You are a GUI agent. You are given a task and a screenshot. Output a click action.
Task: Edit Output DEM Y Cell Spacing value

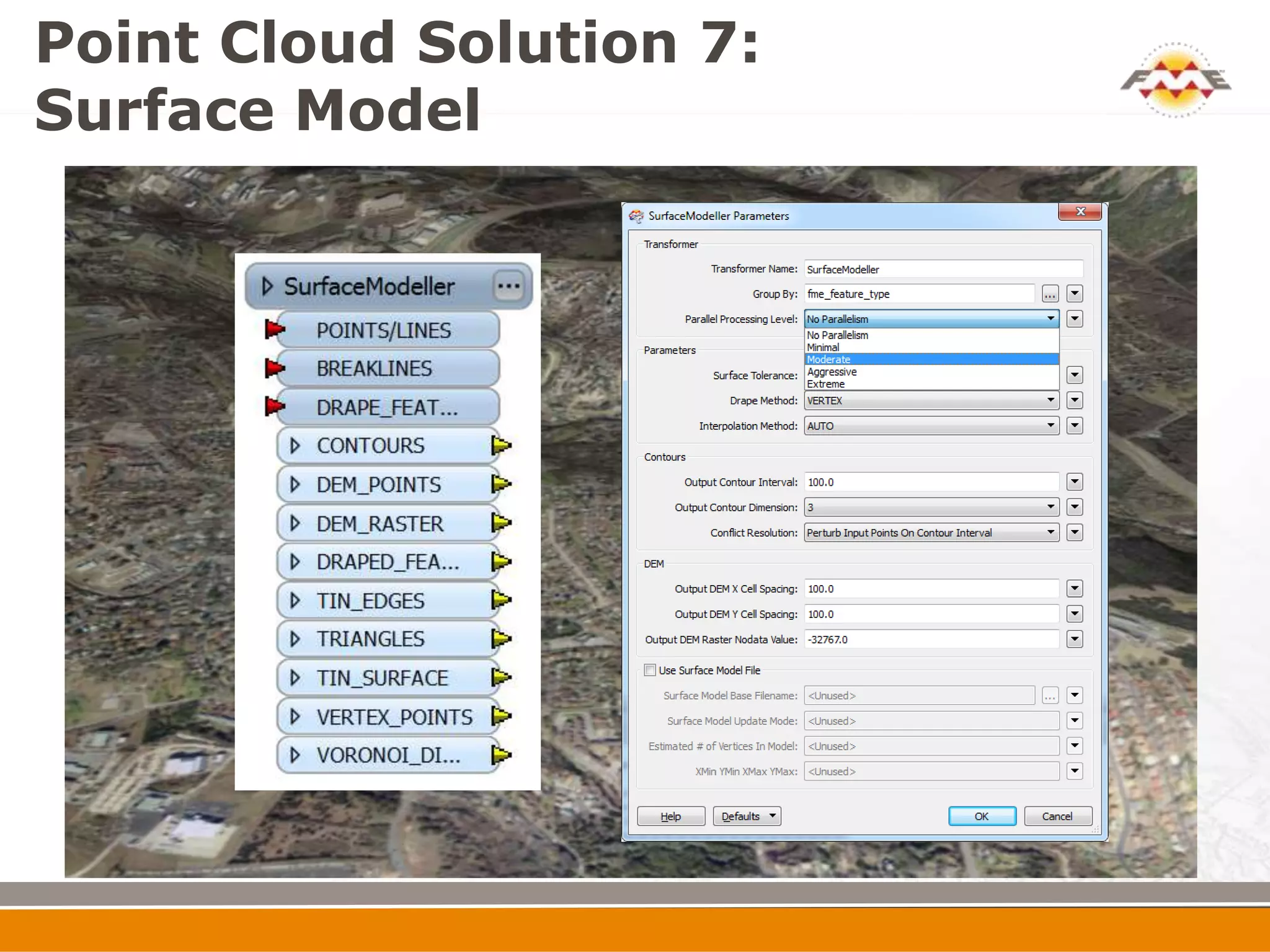pyautogui.click(x=931, y=614)
